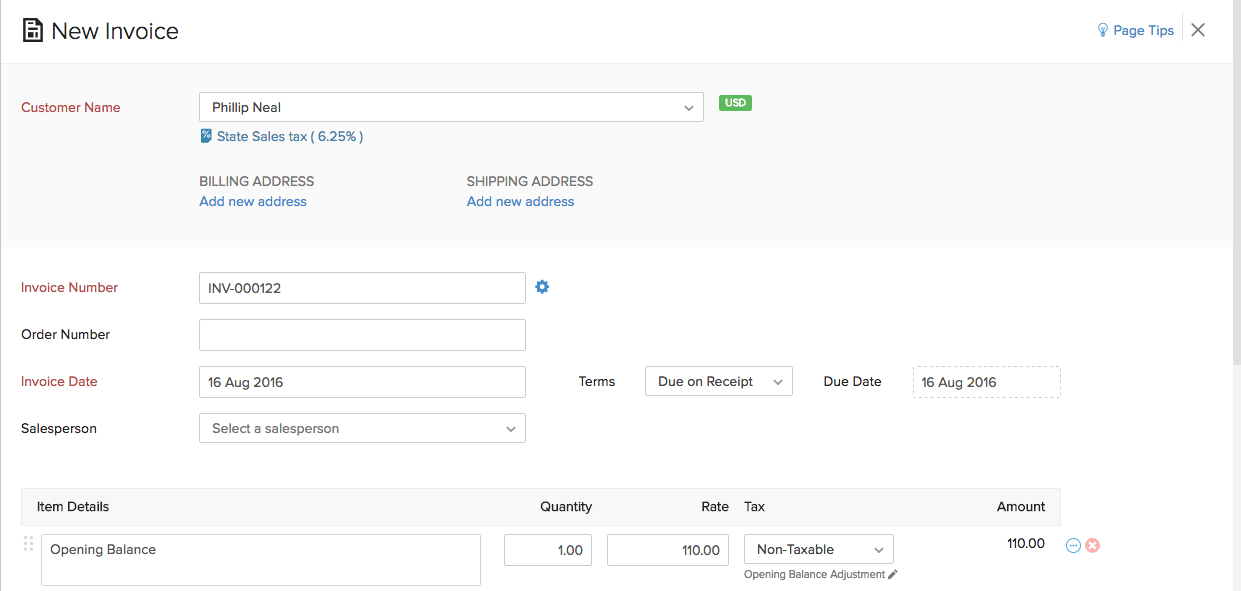Click the red remove line item icon
The height and width of the screenshot is (591, 1241).
tap(1093, 545)
